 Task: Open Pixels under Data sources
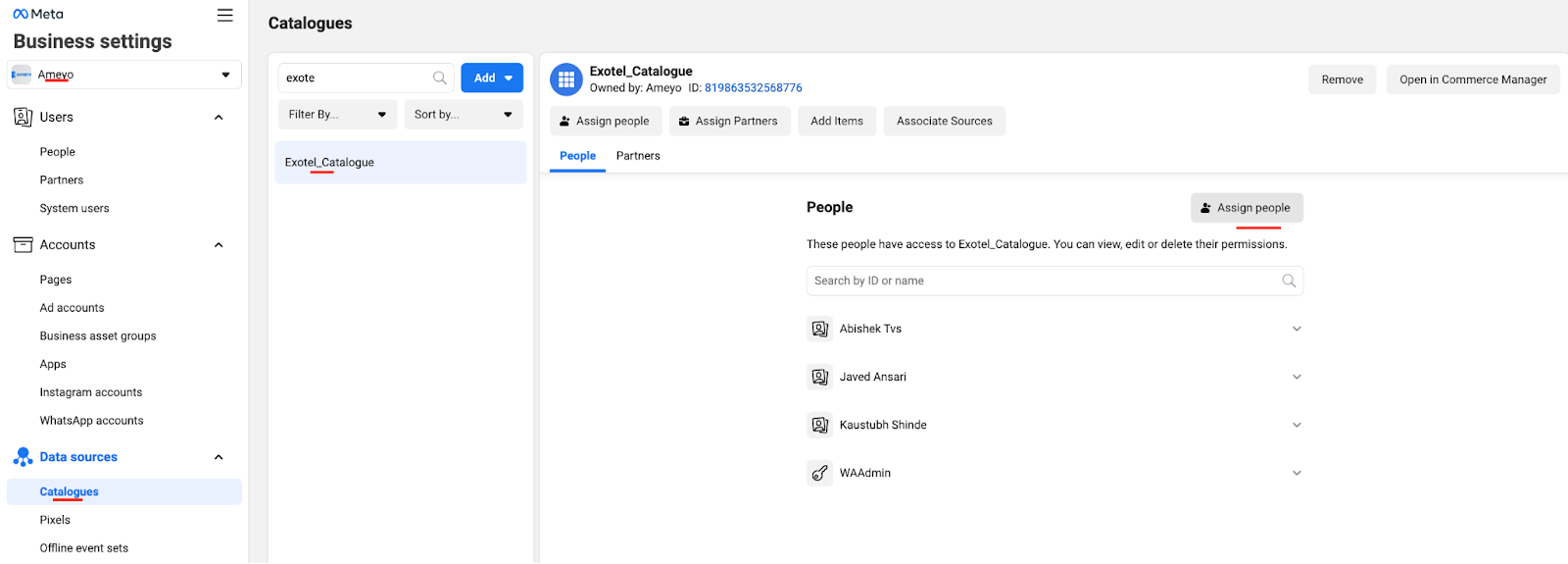coord(55,520)
